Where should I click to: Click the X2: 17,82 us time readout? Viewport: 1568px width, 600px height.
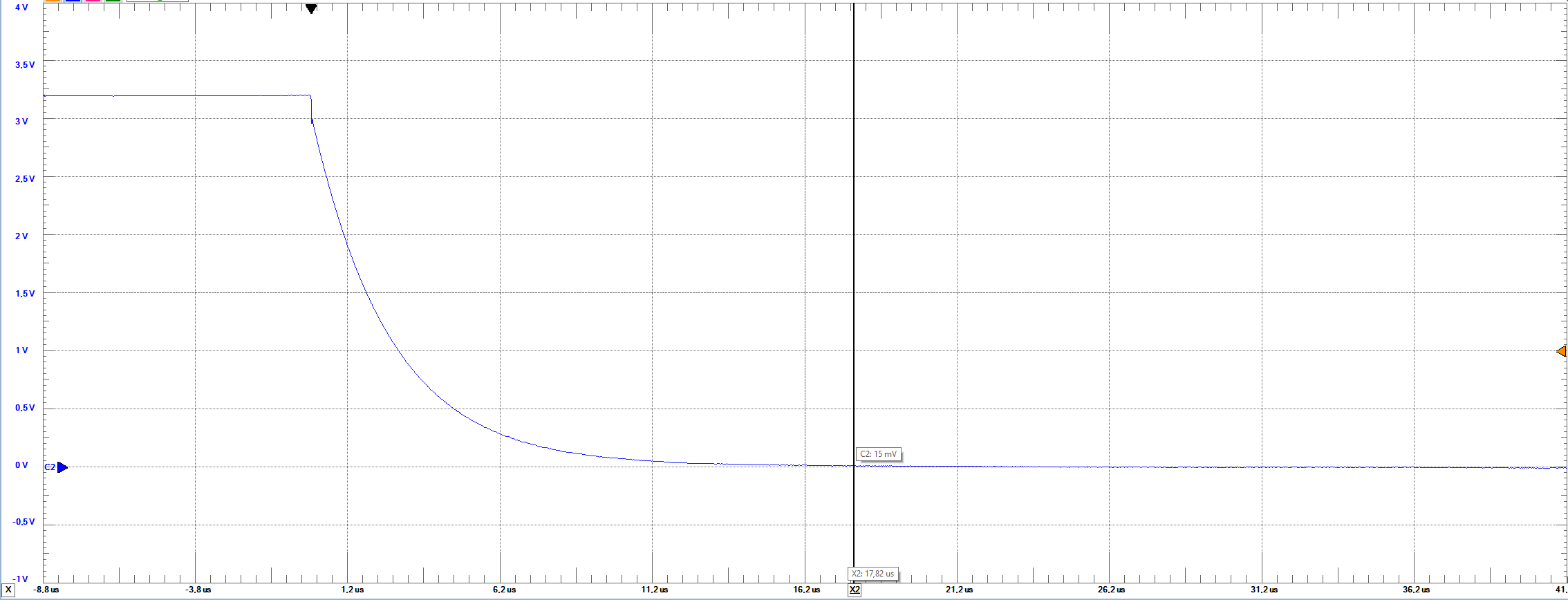tap(872, 574)
